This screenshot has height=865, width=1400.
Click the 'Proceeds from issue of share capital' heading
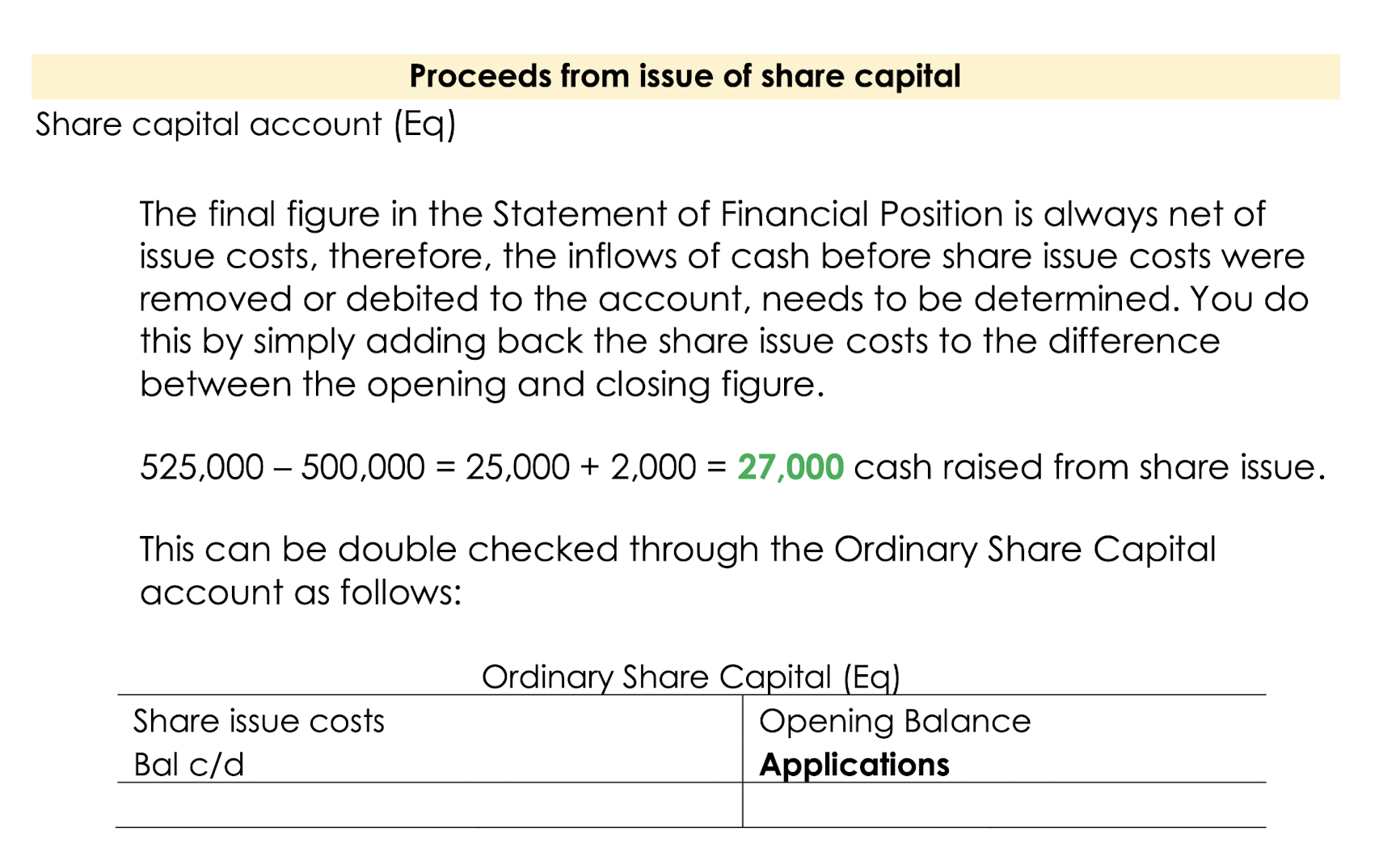coord(685,76)
